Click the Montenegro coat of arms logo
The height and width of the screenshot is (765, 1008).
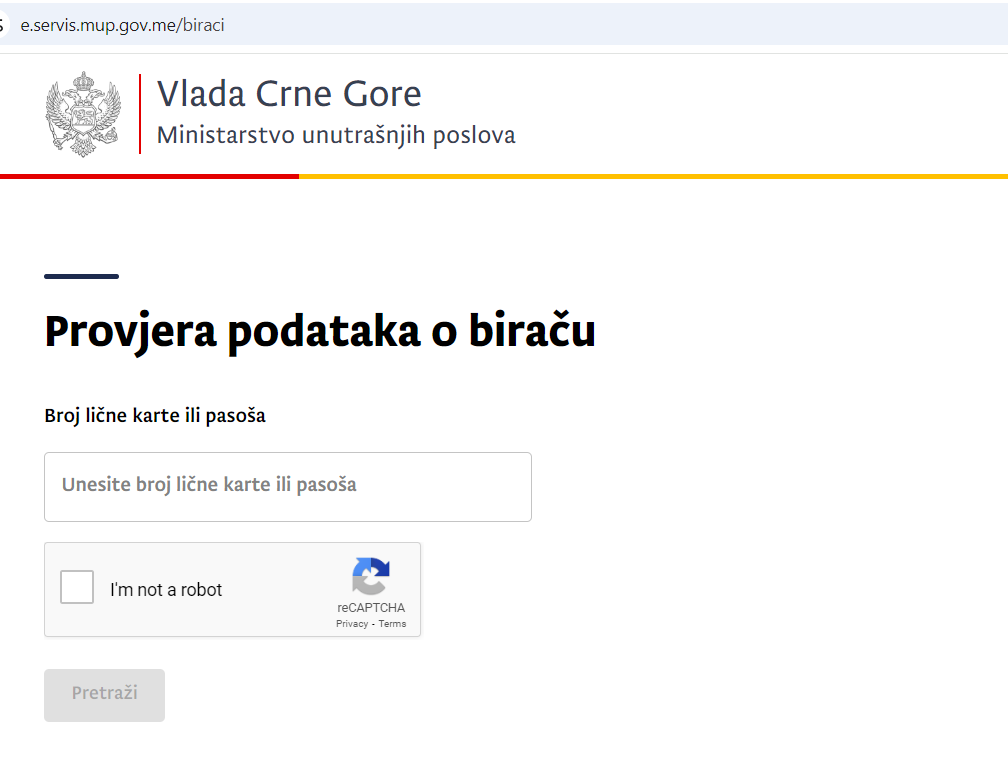click(x=83, y=114)
